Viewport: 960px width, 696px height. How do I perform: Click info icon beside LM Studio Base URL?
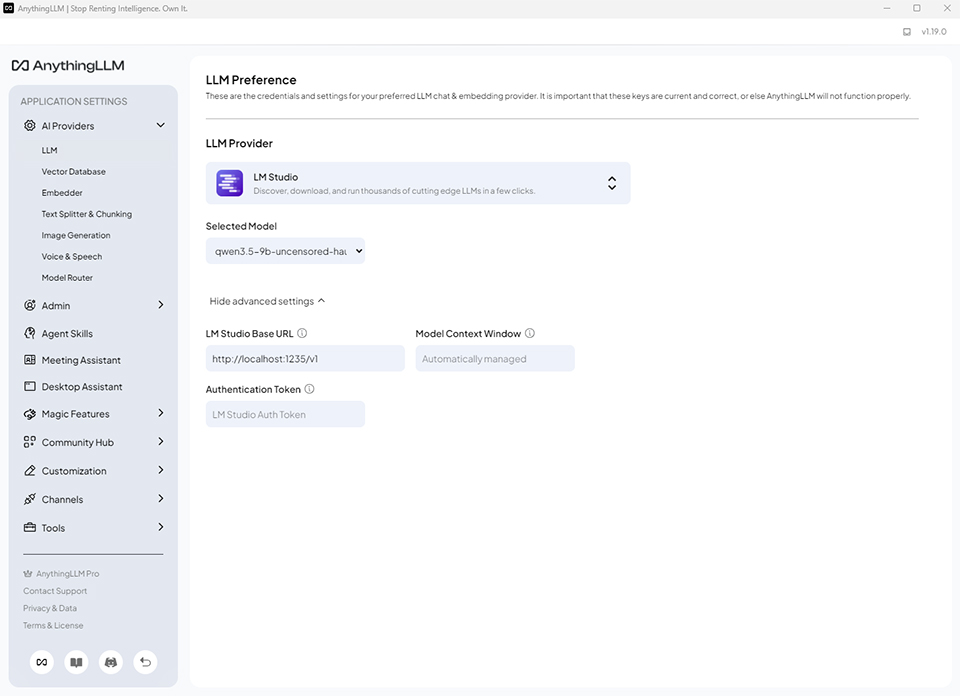[x=302, y=333]
